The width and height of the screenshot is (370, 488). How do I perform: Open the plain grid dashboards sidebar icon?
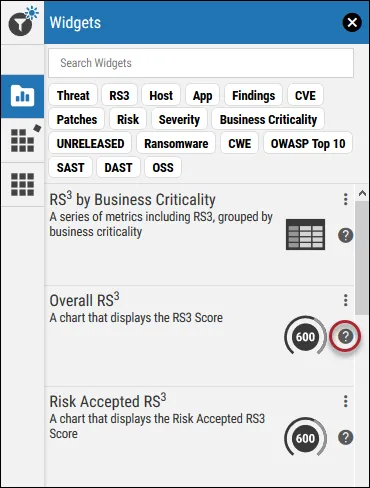[22, 184]
